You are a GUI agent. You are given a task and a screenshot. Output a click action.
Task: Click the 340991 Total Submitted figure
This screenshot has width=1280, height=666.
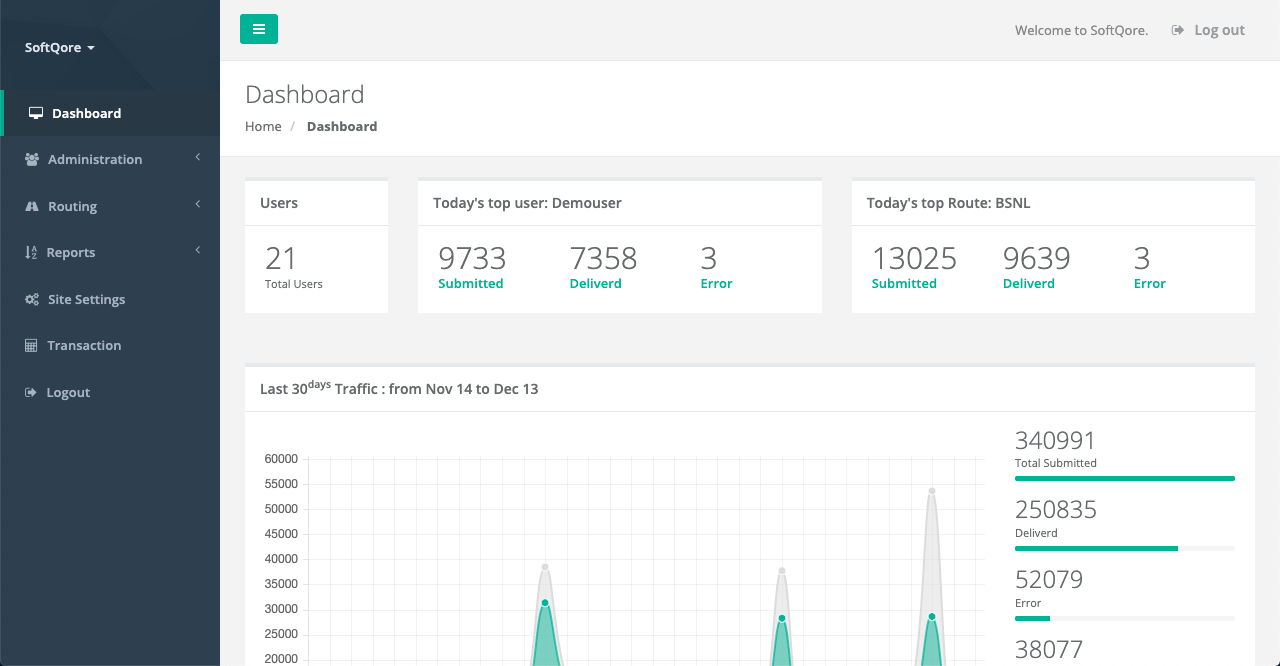pyautogui.click(x=1055, y=441)
